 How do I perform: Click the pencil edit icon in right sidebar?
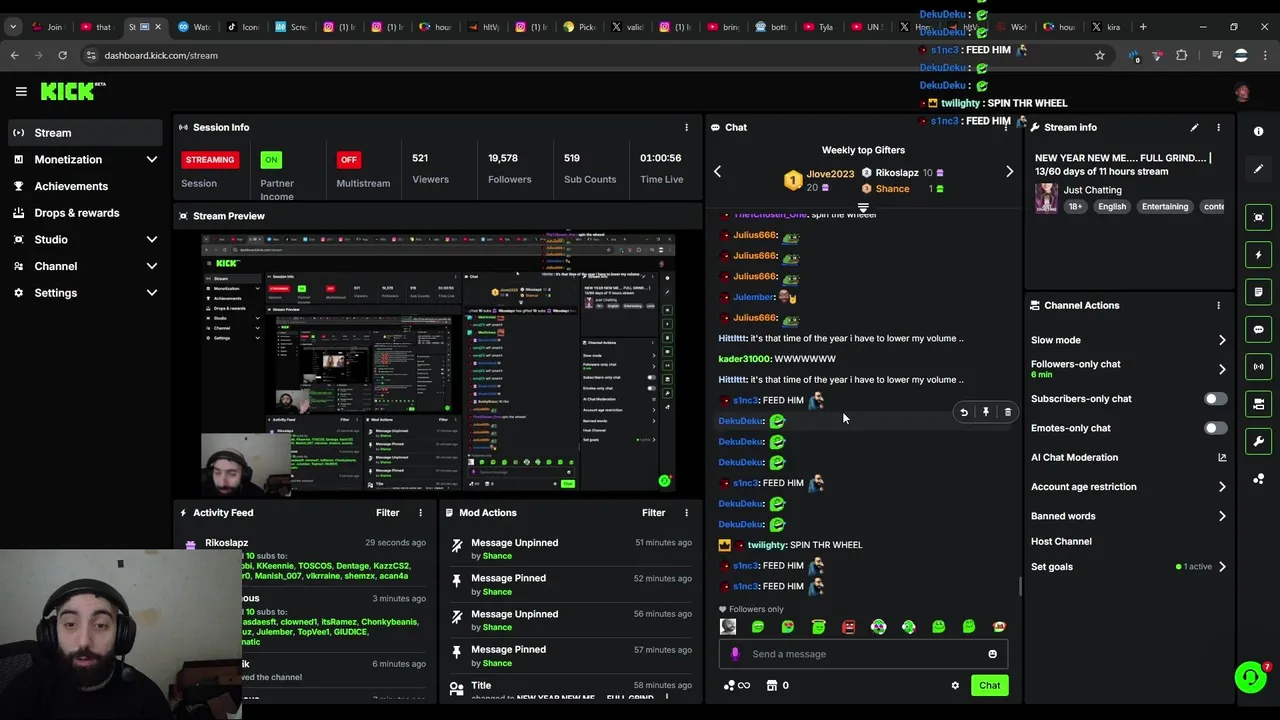1258,169
